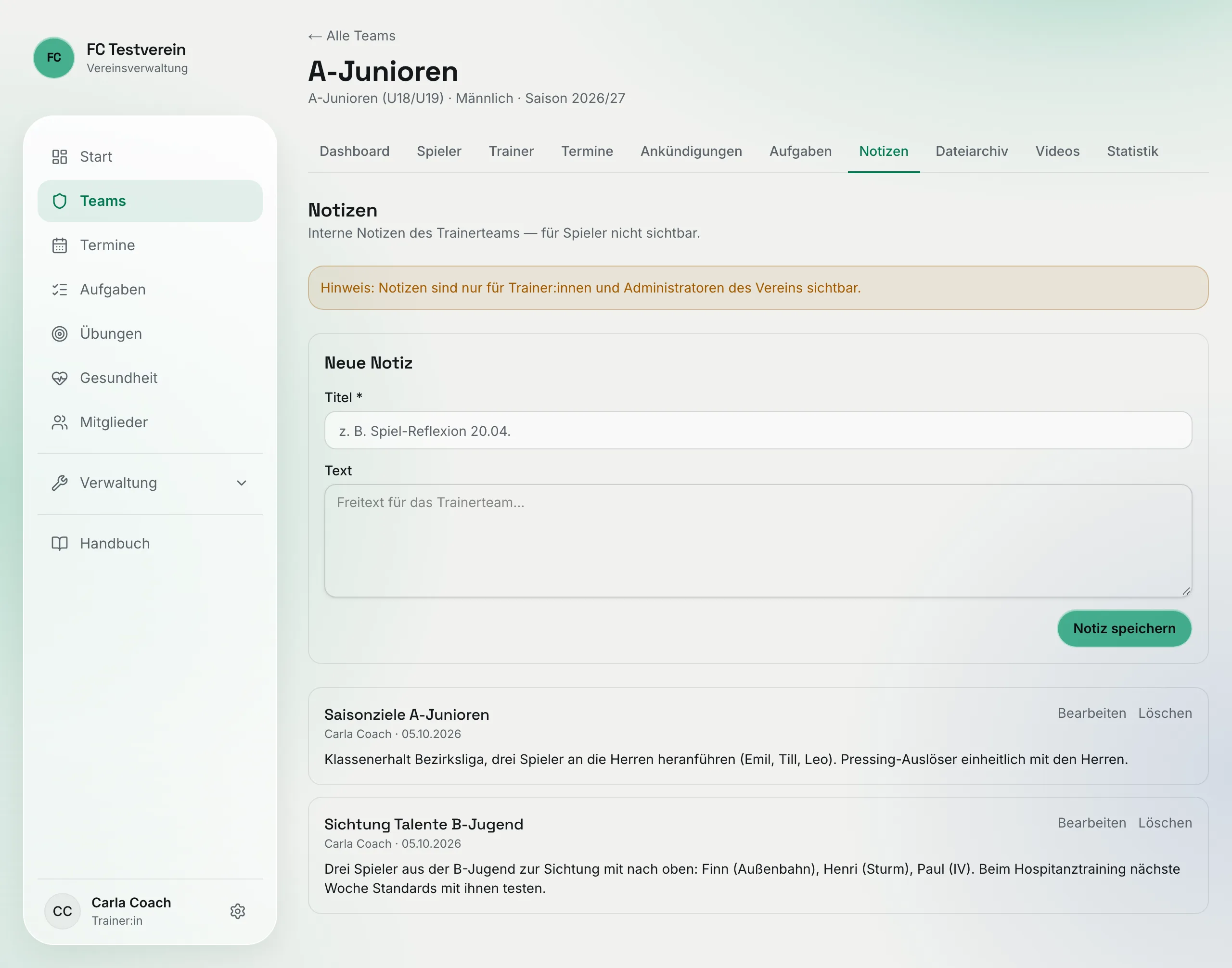
Task: Expand the Verwaltung chevron
Action: [x=242, y=483]
